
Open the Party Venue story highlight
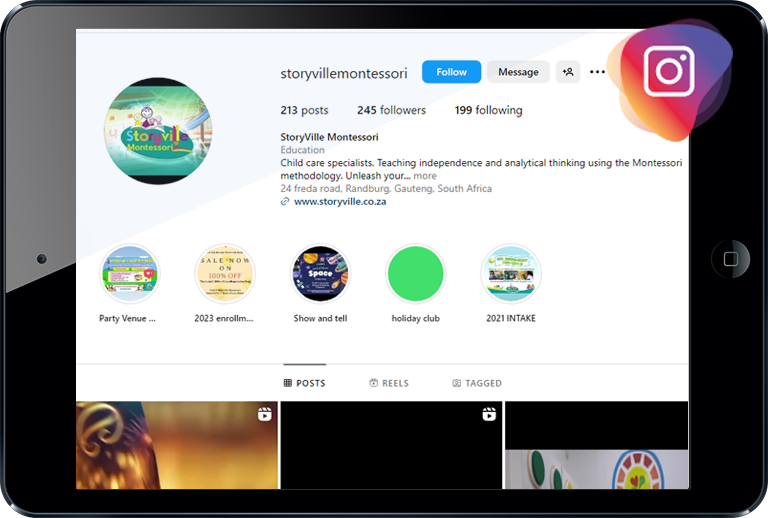pyautogui.click(x=130, y=274)
